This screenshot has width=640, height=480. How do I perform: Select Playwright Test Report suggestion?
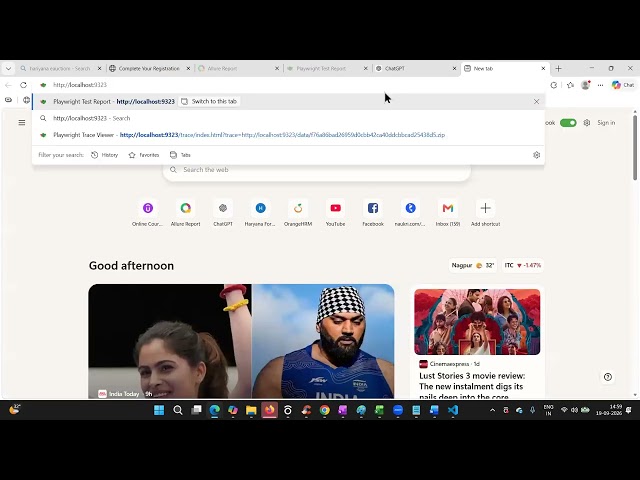[288, 102]
